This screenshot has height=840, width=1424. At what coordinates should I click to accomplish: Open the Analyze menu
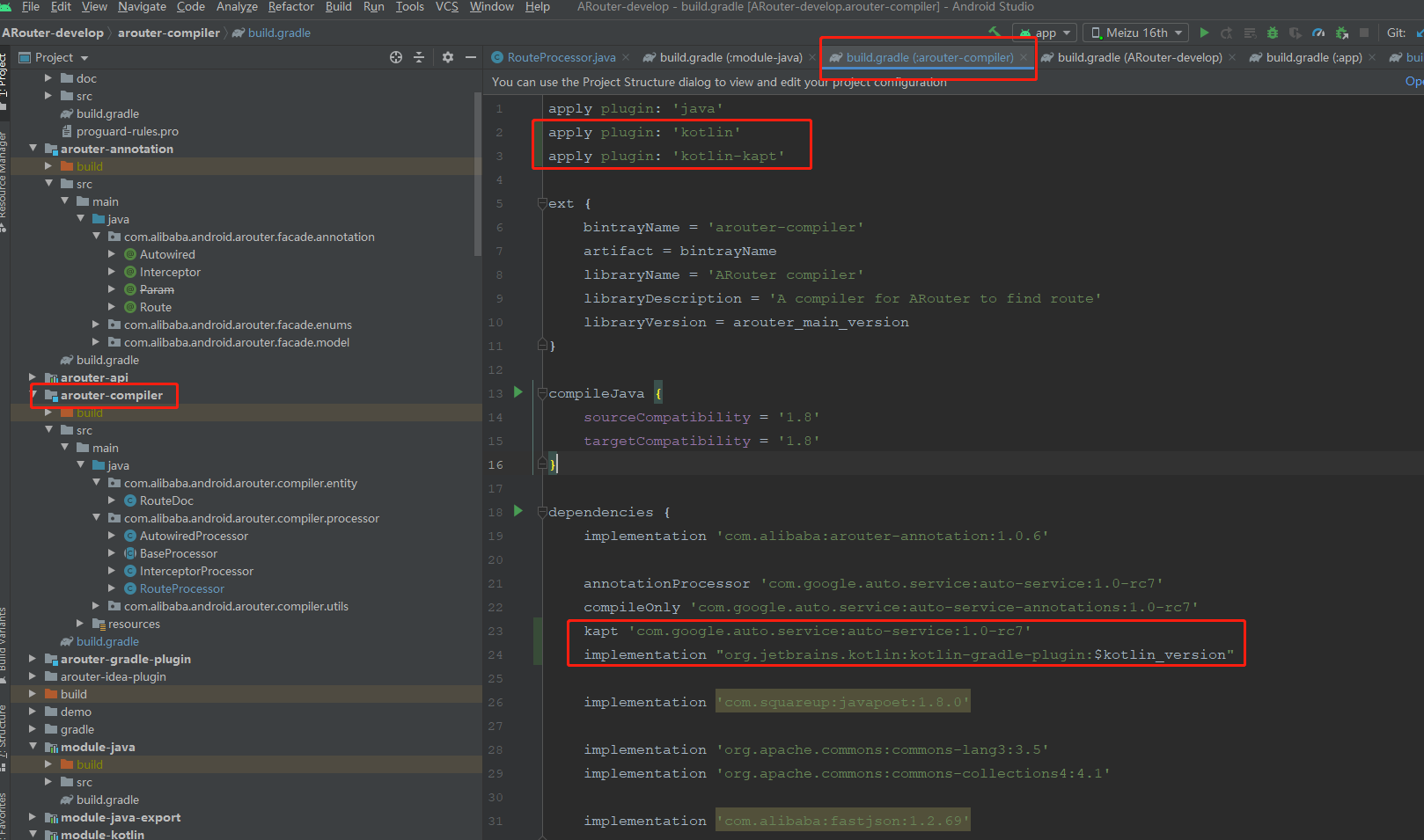pyautogui.click(x=237, y=7)
